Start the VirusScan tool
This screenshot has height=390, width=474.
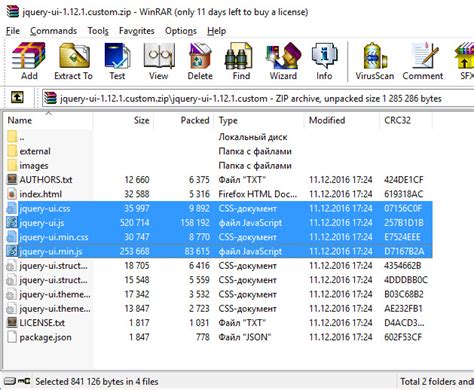click(x=375, y=61)
